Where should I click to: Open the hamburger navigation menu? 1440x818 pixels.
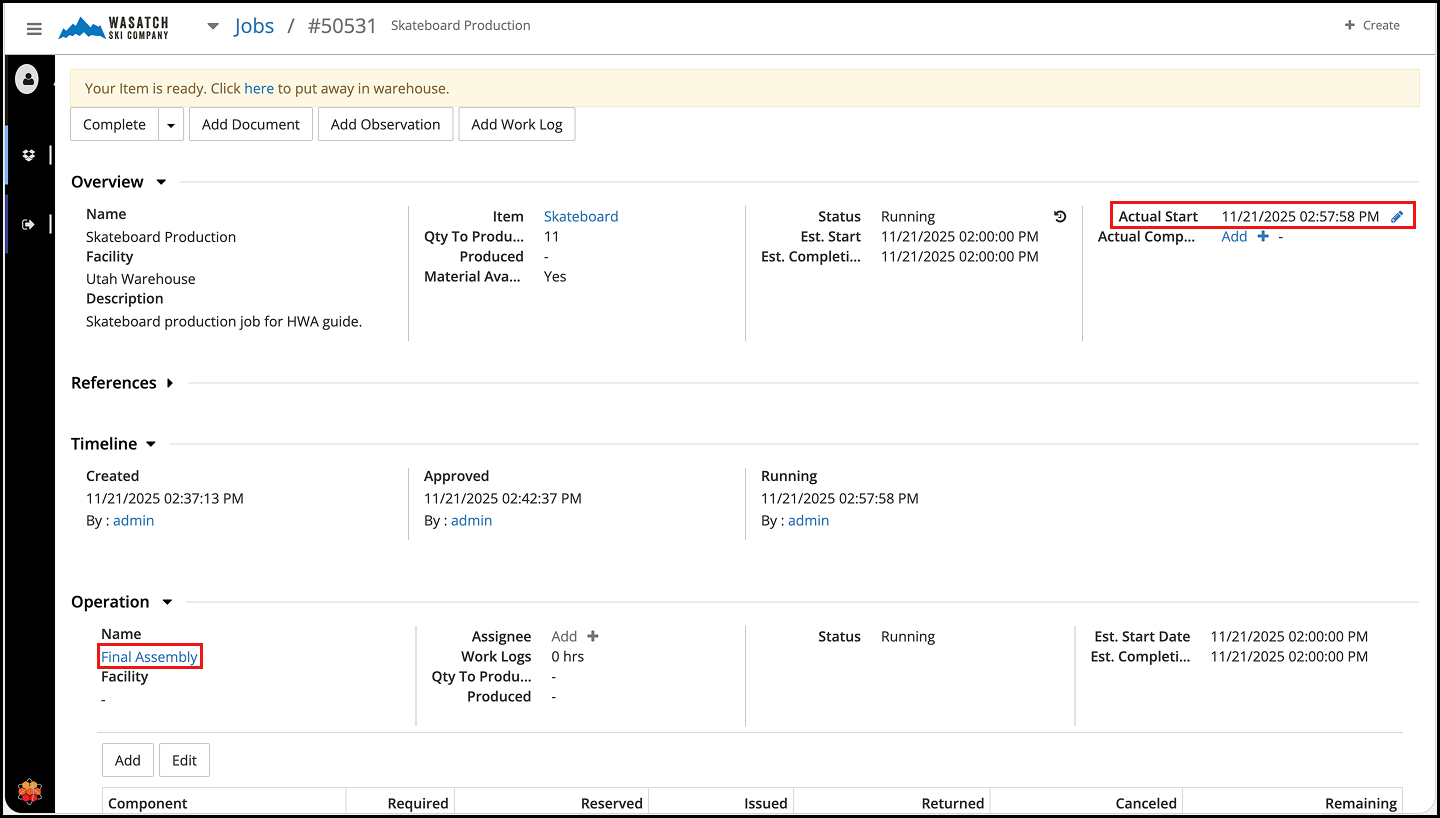click(x=34, y=29)
